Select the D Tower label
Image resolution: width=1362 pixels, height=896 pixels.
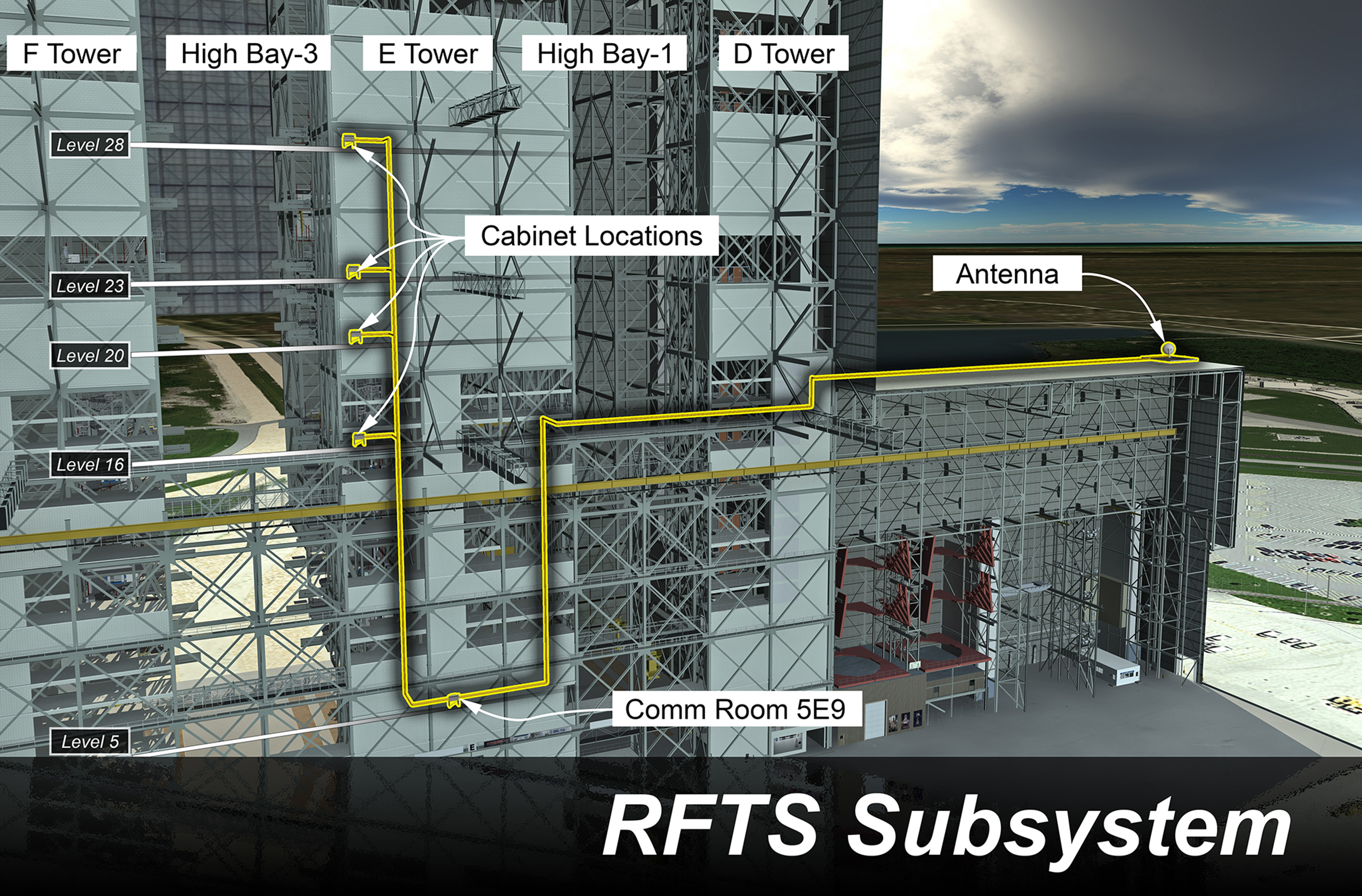(784, 54)
